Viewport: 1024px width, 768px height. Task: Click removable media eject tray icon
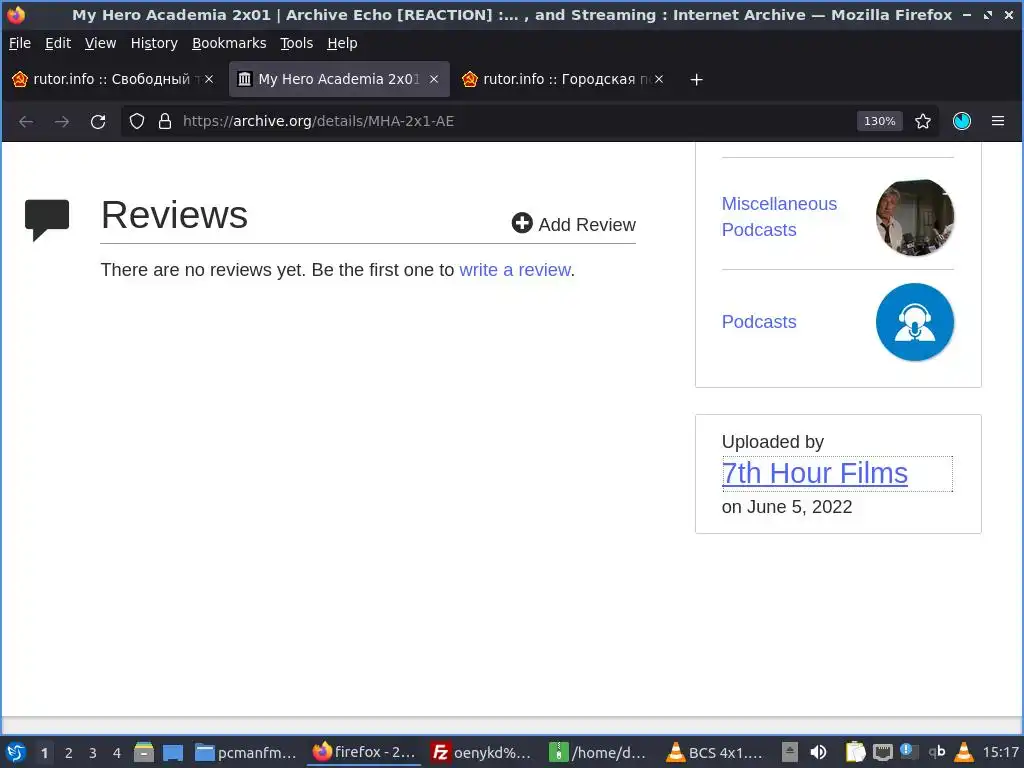[790, 753]
